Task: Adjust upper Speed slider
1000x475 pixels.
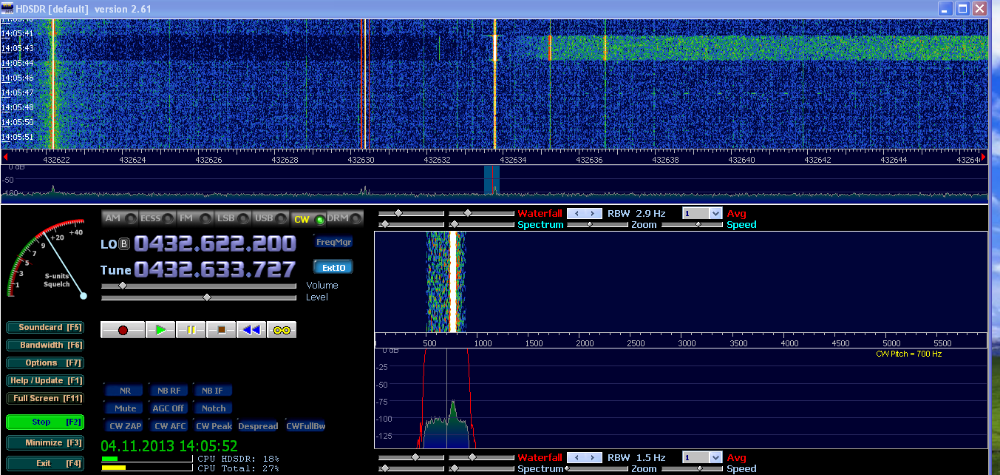Action: pos(694,224)
